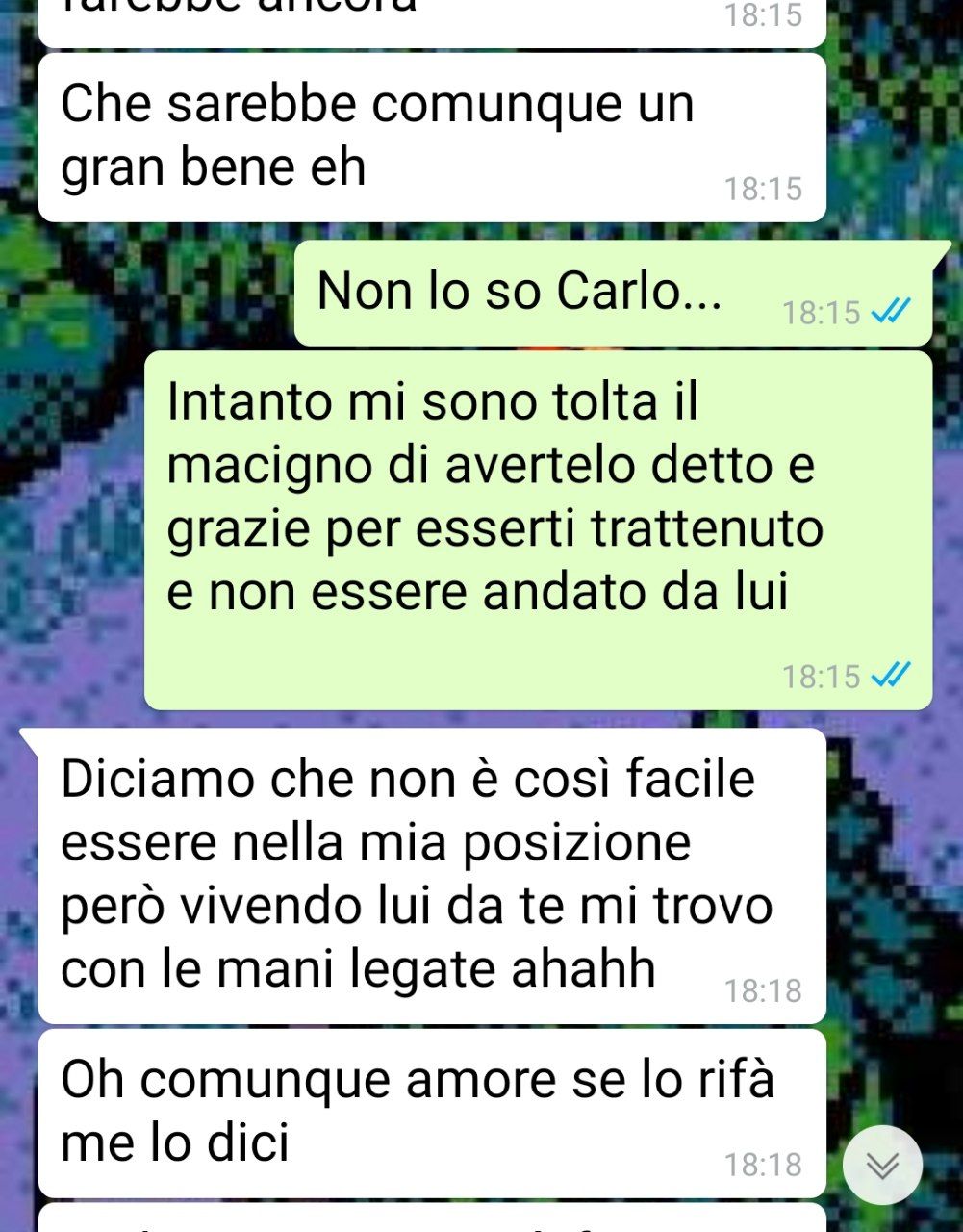Click the words "mani legate ahahh" in received message
This screenshot has height=1232, width=963.
coord(436,968)
